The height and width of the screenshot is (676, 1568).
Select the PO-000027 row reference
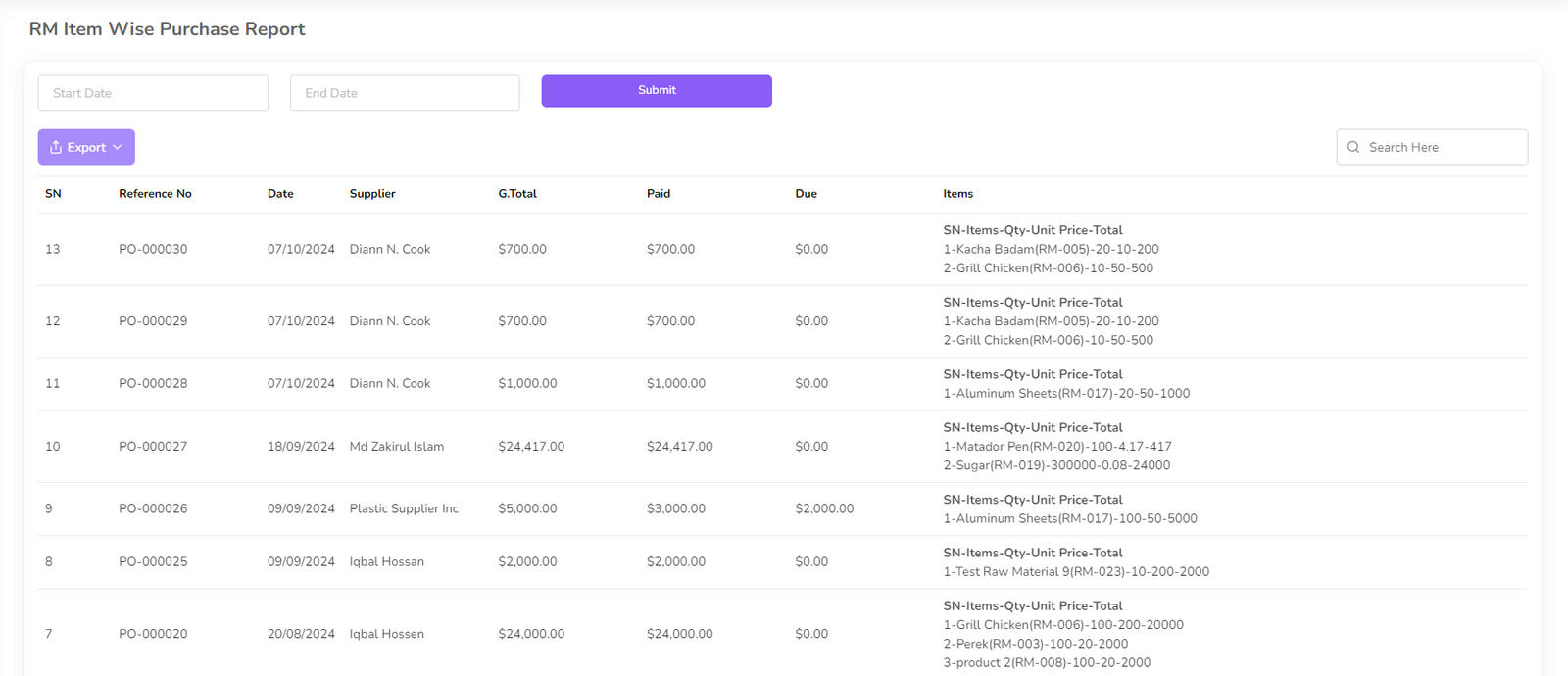(x=153, y=446)
